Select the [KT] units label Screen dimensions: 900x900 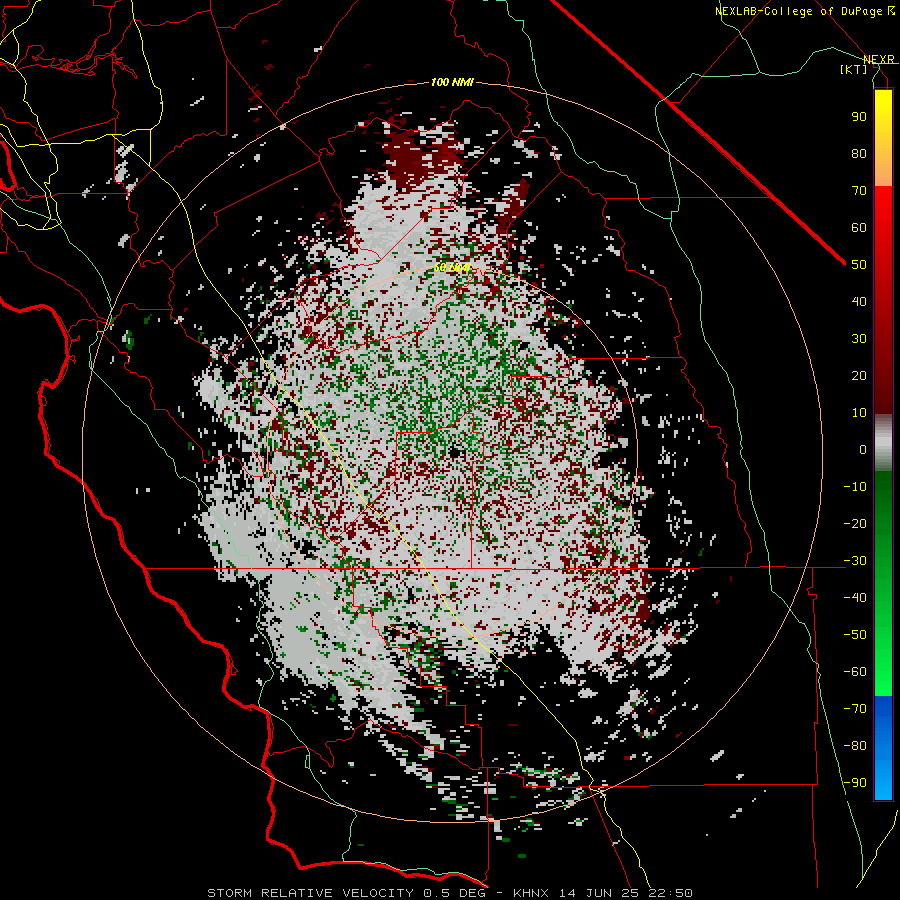854,69
